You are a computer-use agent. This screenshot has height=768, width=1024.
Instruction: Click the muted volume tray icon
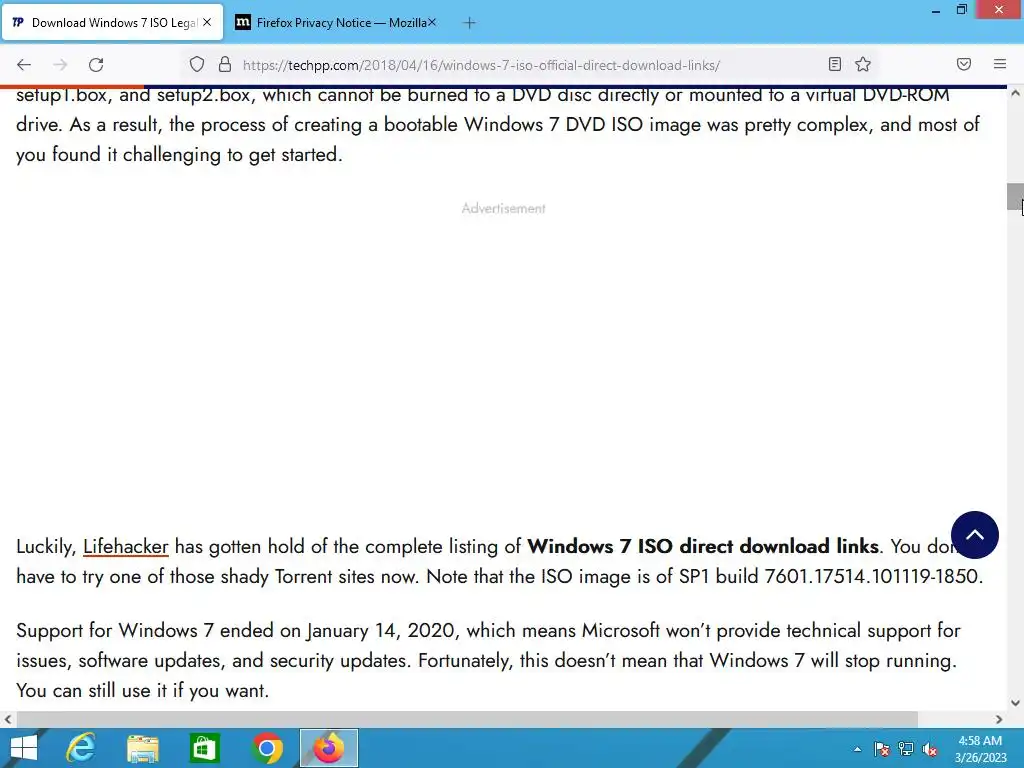point(930,749)
